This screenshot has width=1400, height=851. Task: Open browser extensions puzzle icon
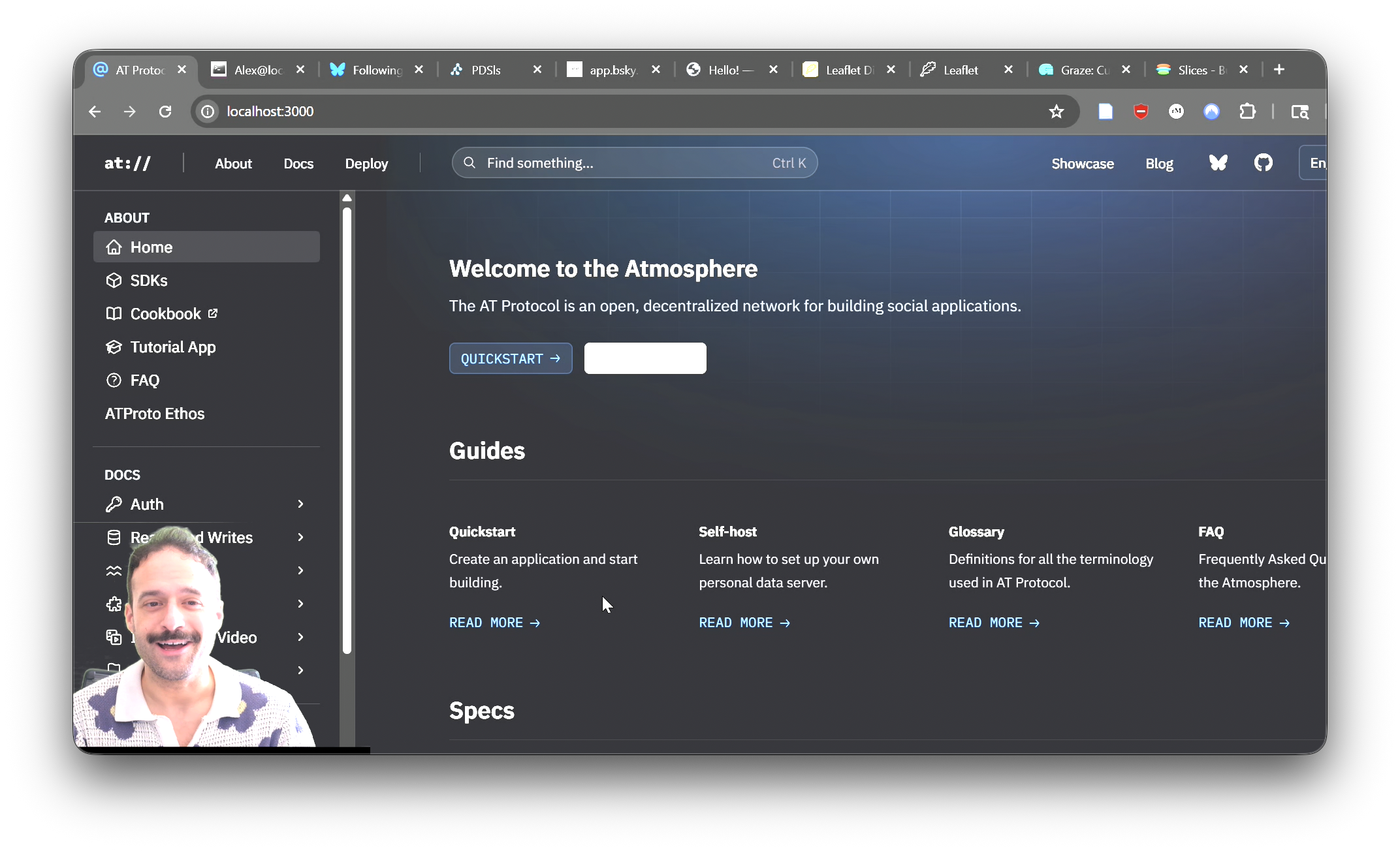pos(1247,112)
